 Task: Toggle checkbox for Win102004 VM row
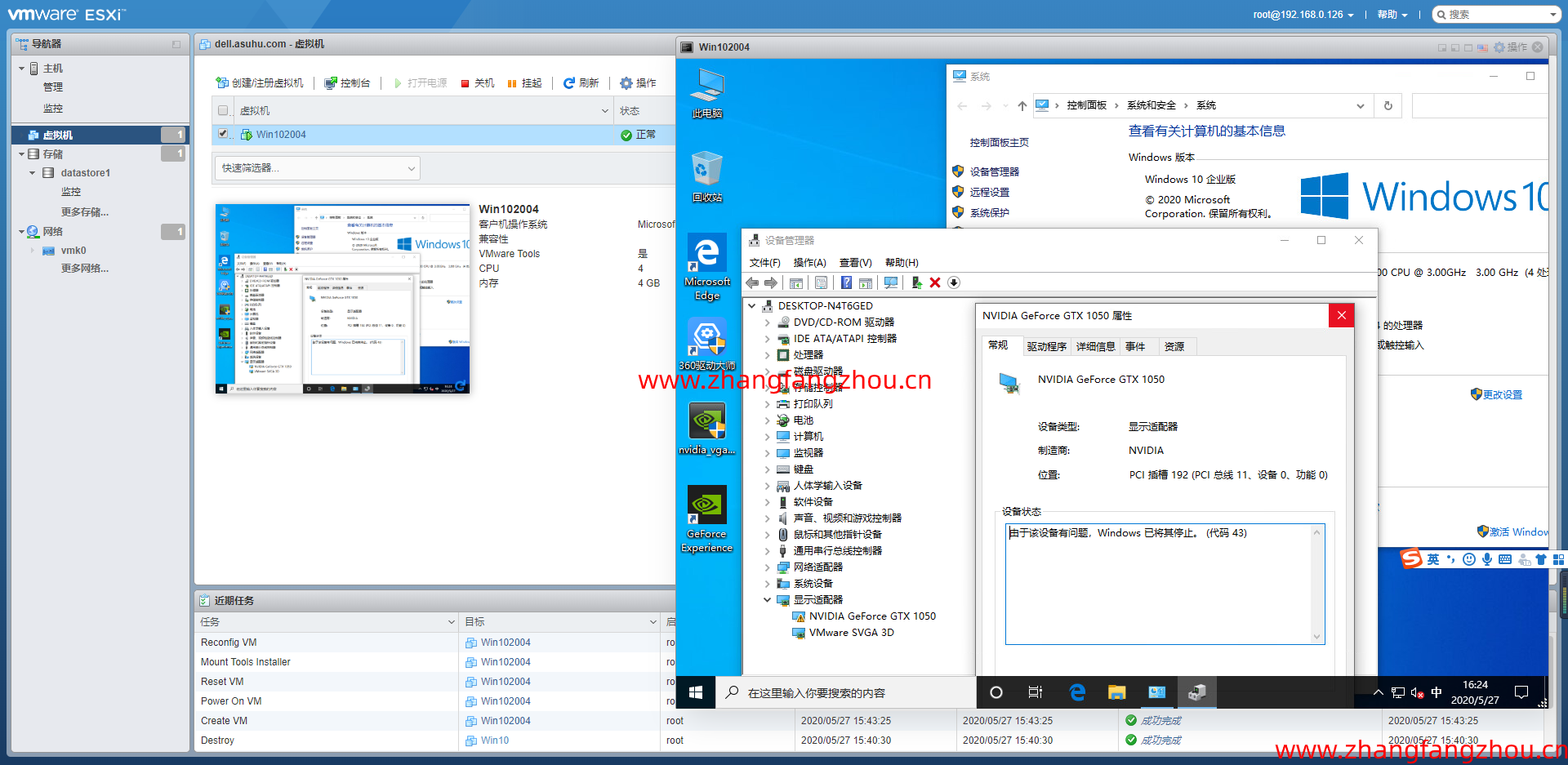pyautogui.click(x=223, y=134)
